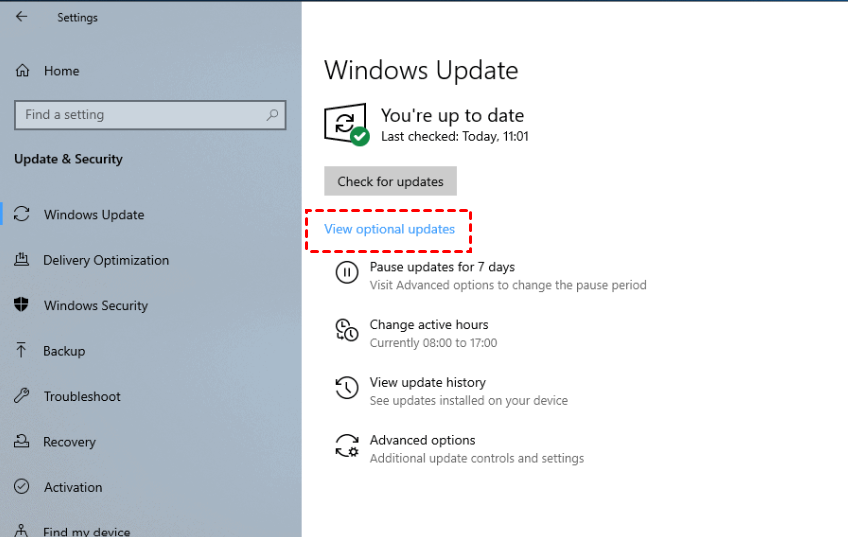Open the Recovery section
This screenshot has height=537, width=848.
(69, 442)
